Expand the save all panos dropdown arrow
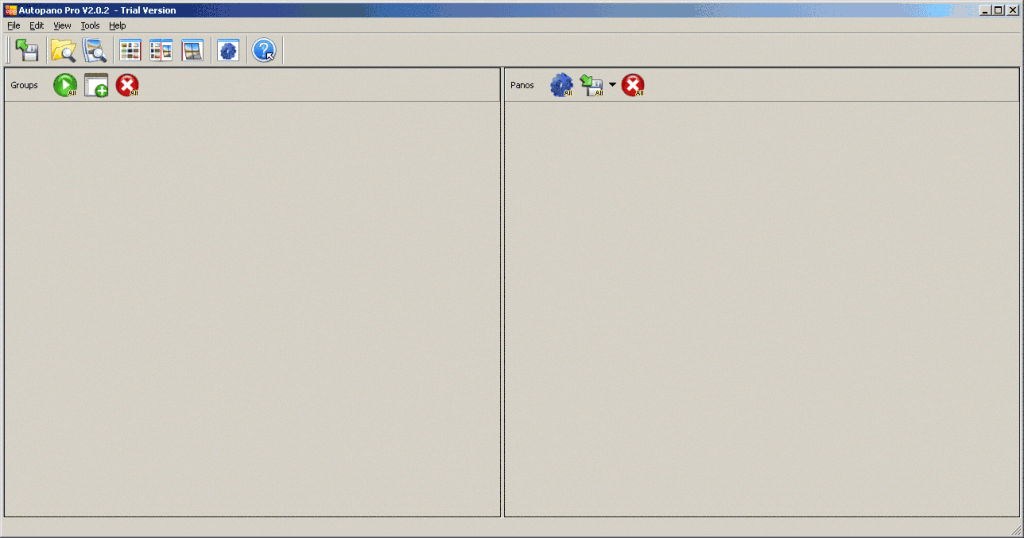1024x538 pixels. [613, 84]
